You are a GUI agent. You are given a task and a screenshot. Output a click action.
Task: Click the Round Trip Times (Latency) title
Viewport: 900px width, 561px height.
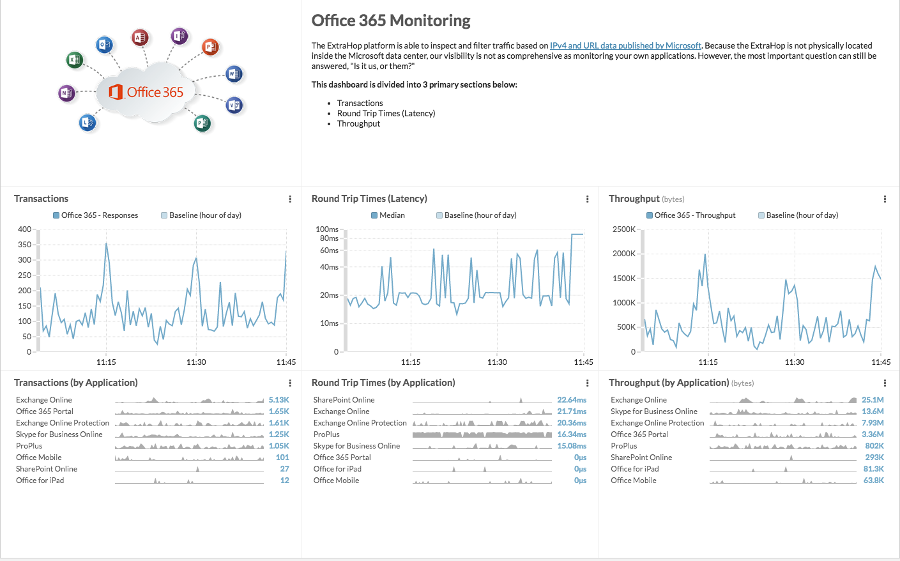tap(369, 199)
